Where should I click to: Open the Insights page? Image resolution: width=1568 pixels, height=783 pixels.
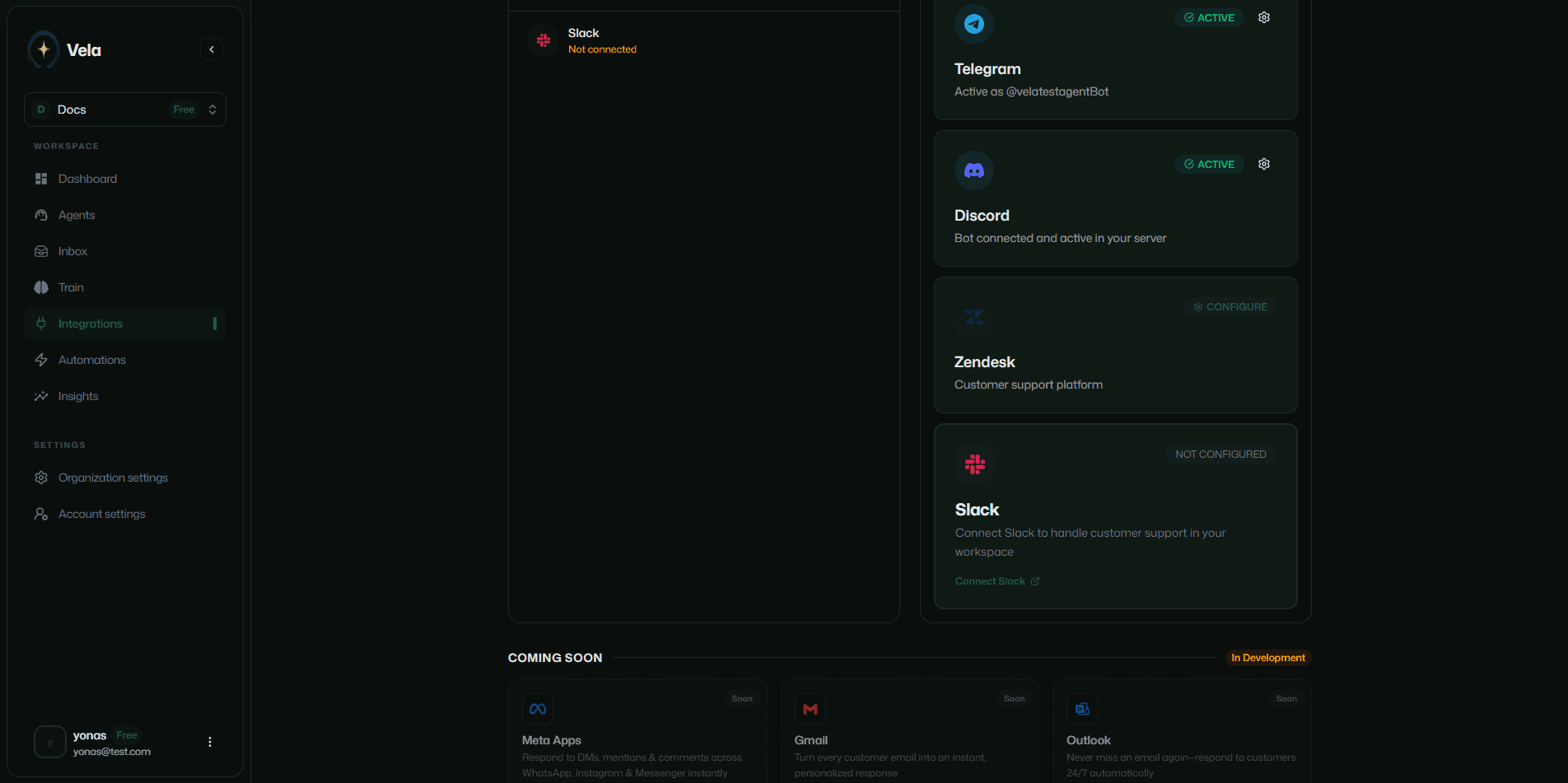pyautogui.click(x=125, y=396)
